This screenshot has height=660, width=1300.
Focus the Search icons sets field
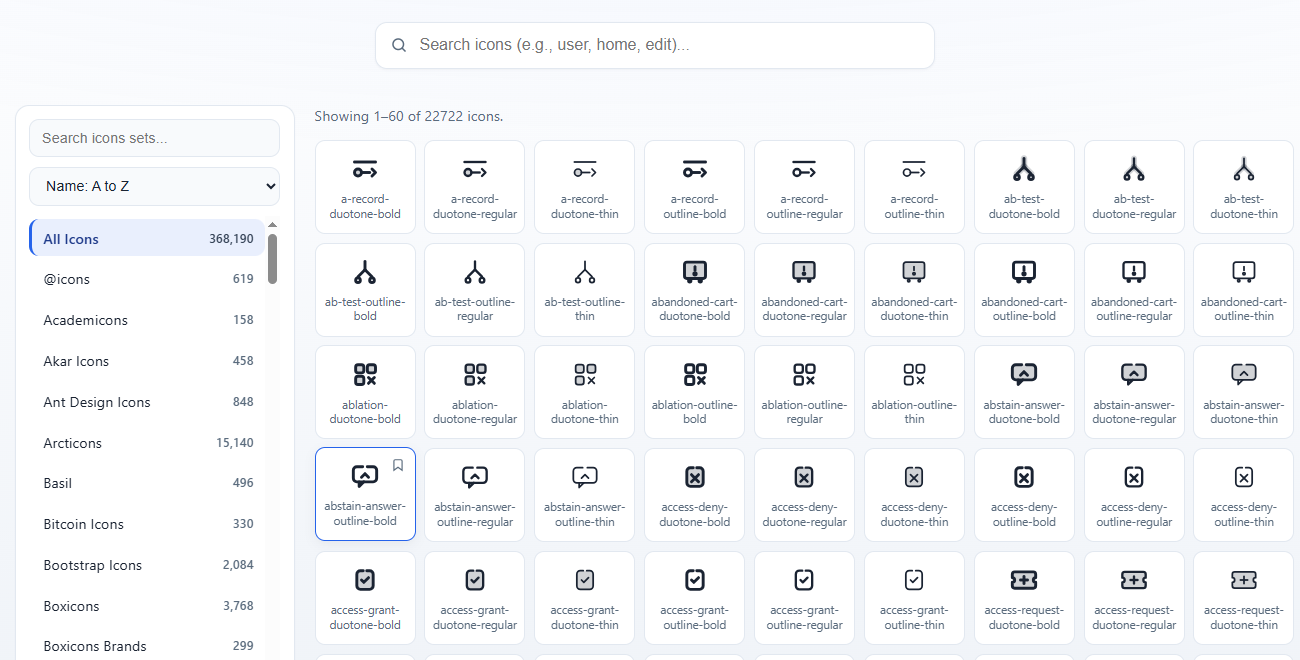click(154, 138)
